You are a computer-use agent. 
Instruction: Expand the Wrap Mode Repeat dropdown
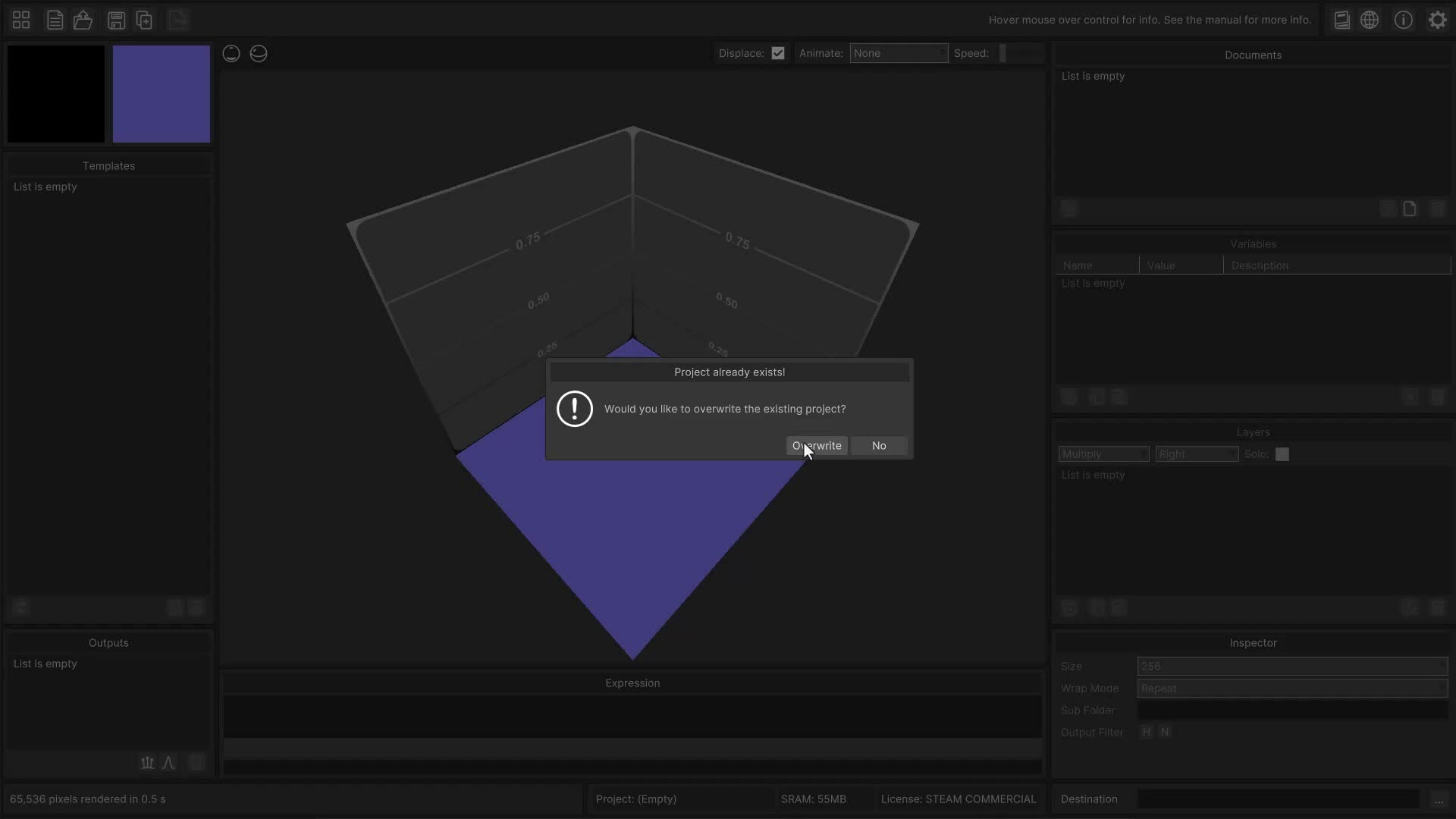tap(1291, 689)
